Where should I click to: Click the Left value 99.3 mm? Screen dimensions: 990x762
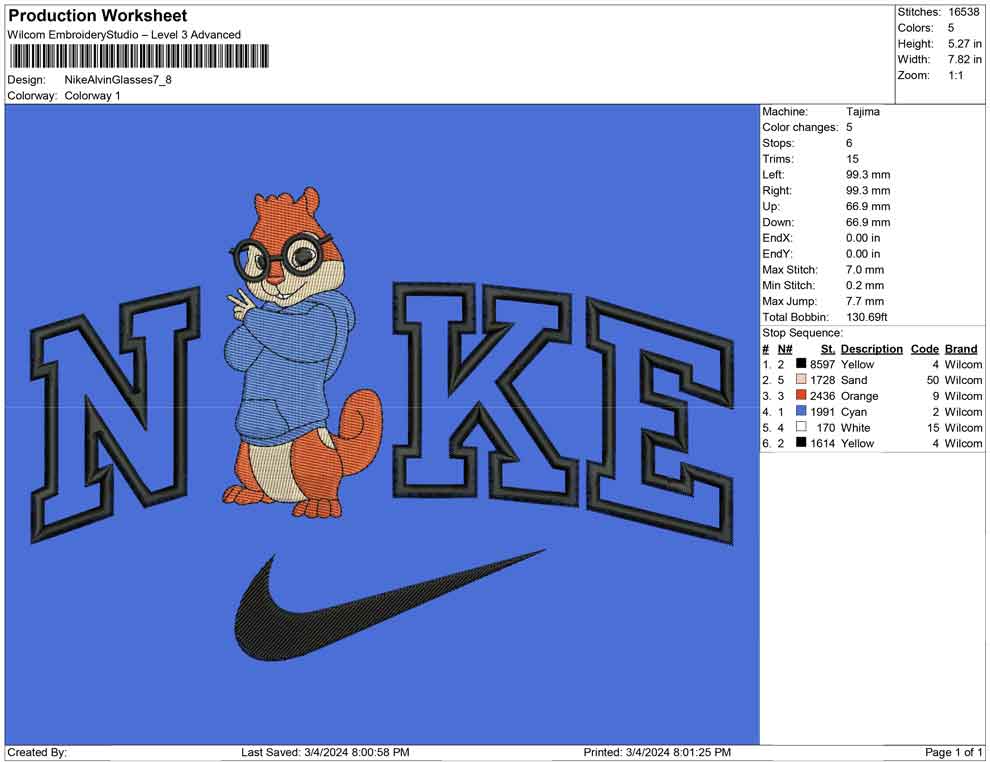pyautogui.click(x=868, y=174)
